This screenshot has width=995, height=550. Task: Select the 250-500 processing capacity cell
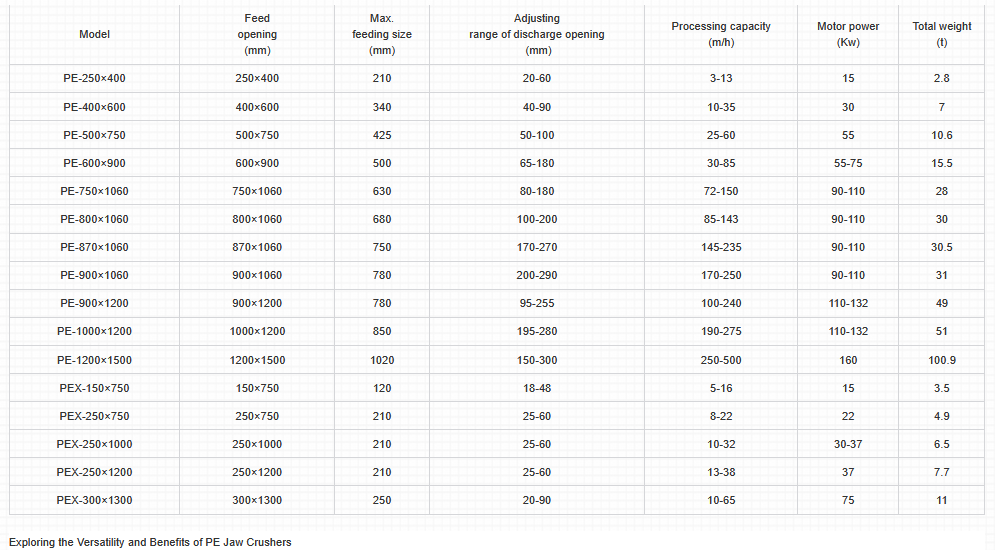(721, 360)
